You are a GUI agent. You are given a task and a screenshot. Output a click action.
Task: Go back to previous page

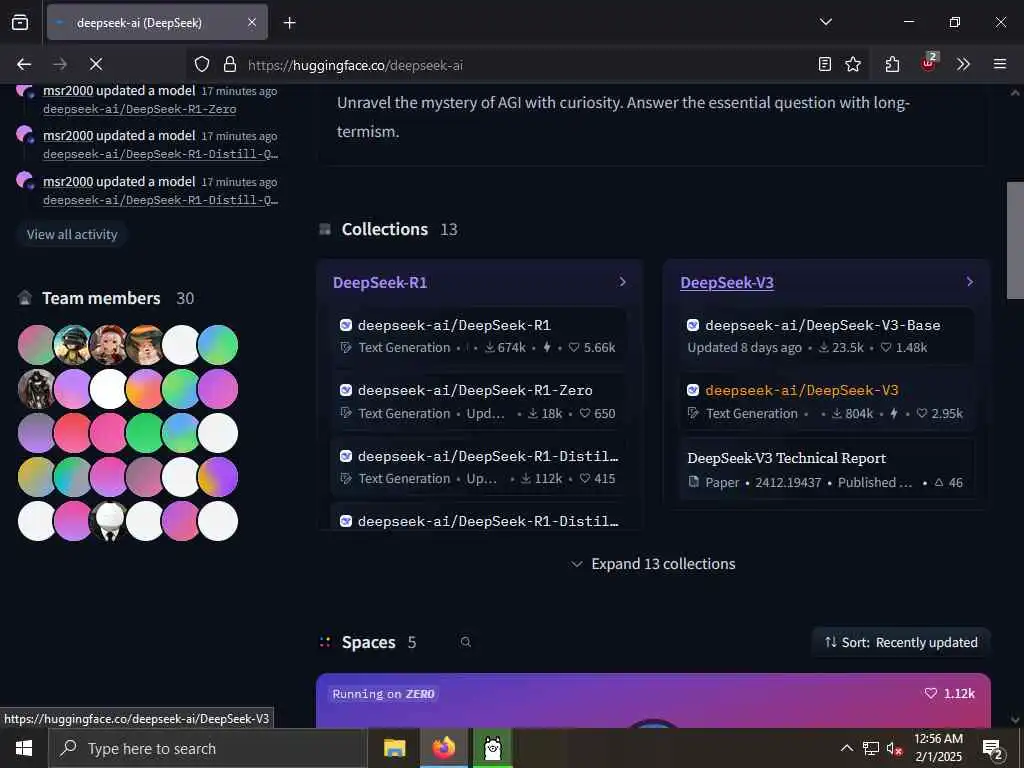pos(24,64)
